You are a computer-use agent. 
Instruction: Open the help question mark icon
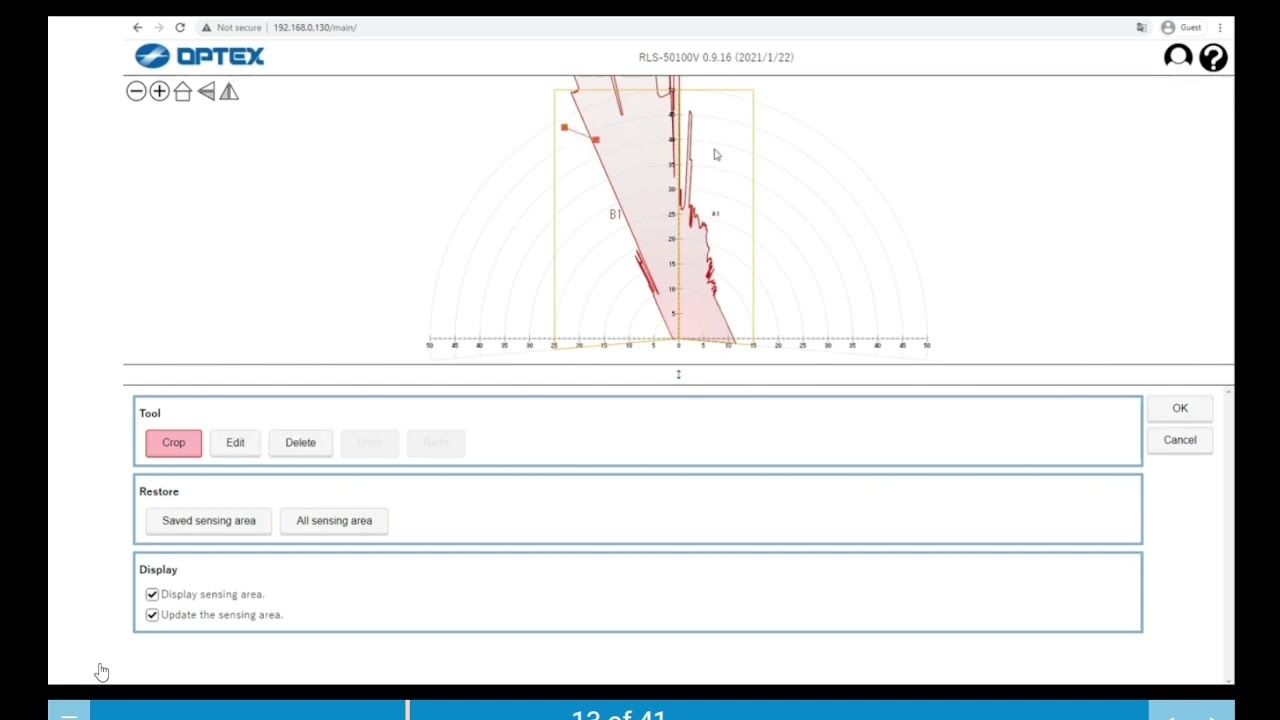click(1213, 57)
